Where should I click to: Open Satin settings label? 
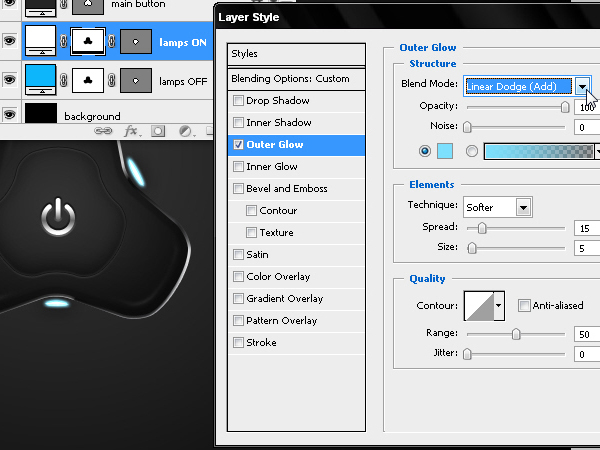coord(257,254)
